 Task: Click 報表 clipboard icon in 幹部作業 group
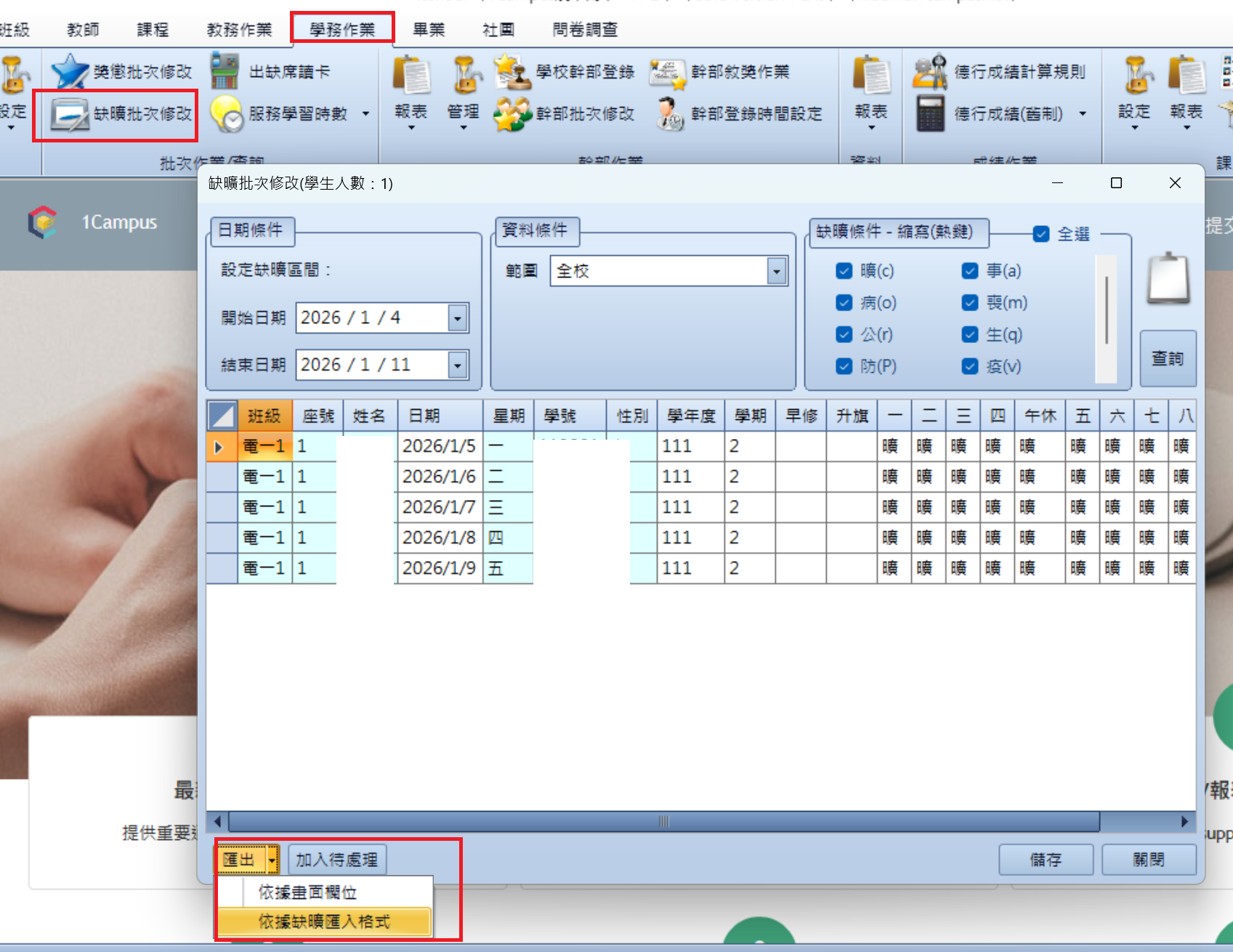pyautogui.click(x=411, y=75)
